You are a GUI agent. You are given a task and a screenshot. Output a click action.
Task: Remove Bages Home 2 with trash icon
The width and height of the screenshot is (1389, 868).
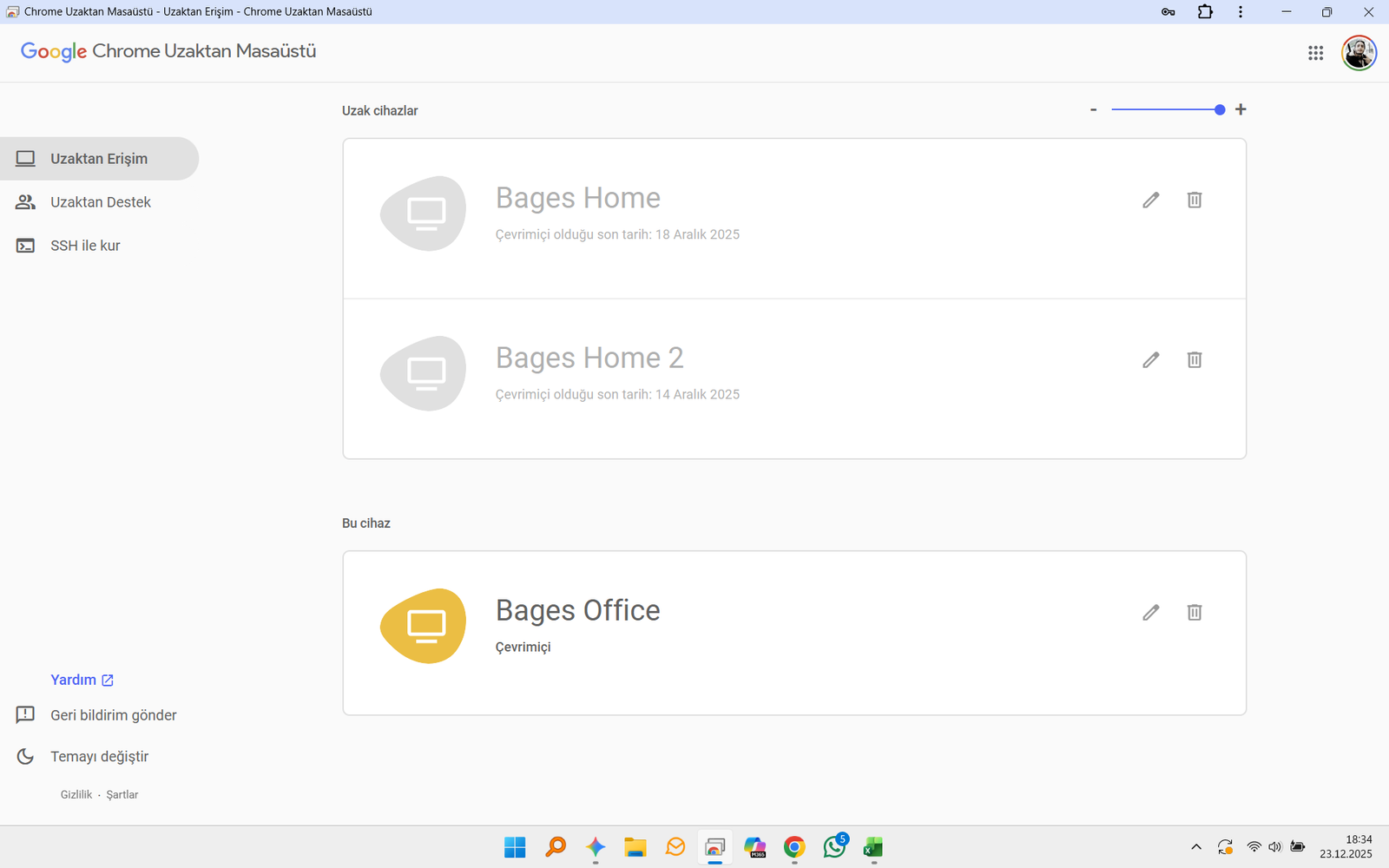(x=1195, y=360)
